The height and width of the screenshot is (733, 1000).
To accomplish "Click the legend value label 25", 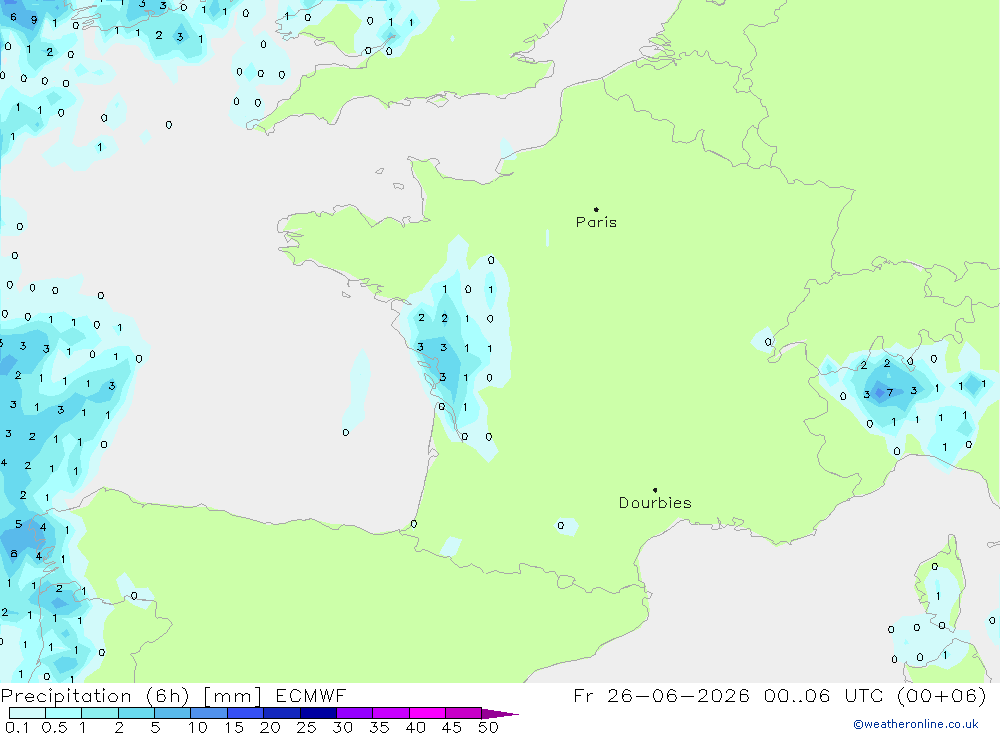I will [x=306, y=727].
